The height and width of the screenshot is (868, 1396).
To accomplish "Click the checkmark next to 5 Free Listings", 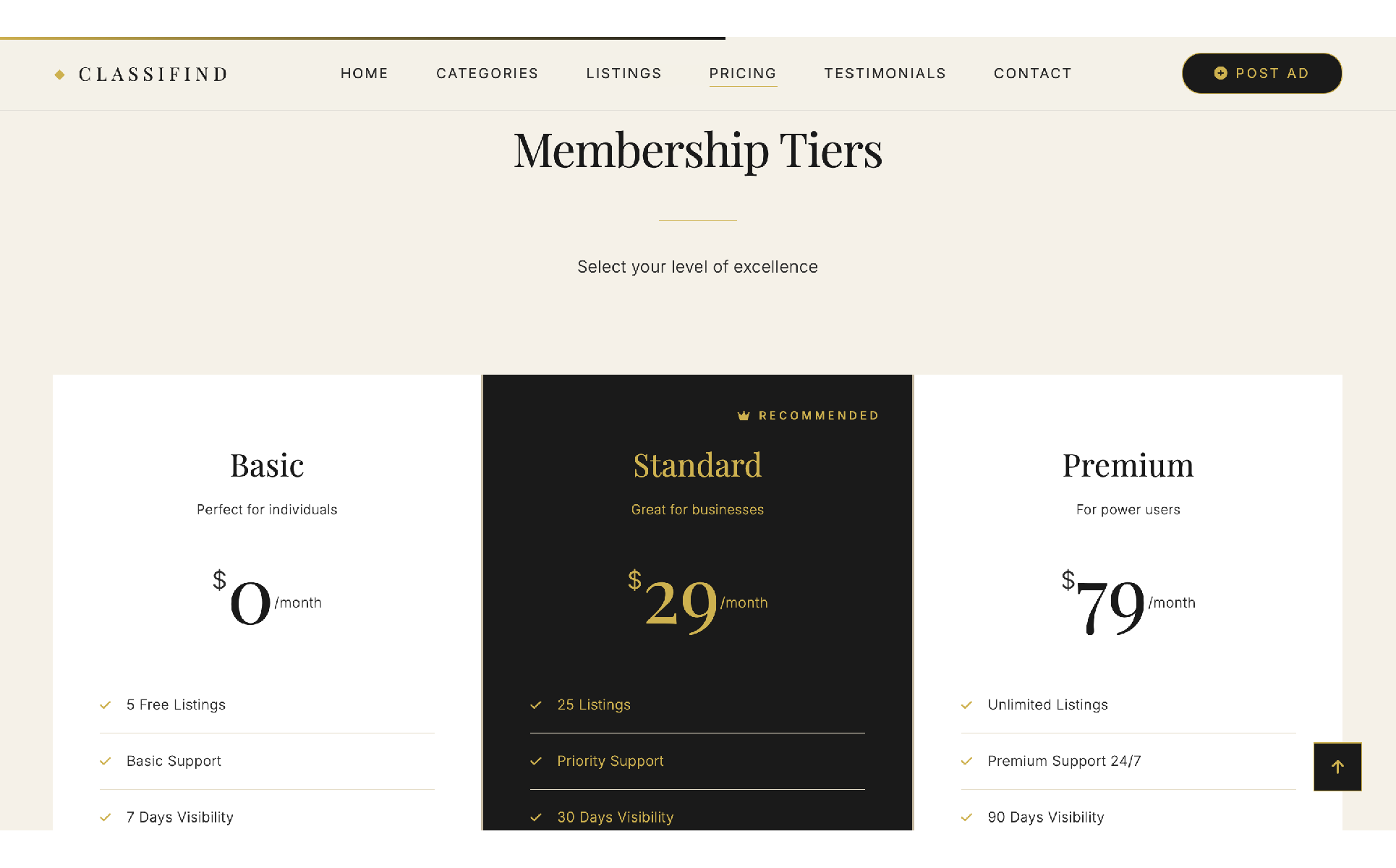I will (106, 705).
